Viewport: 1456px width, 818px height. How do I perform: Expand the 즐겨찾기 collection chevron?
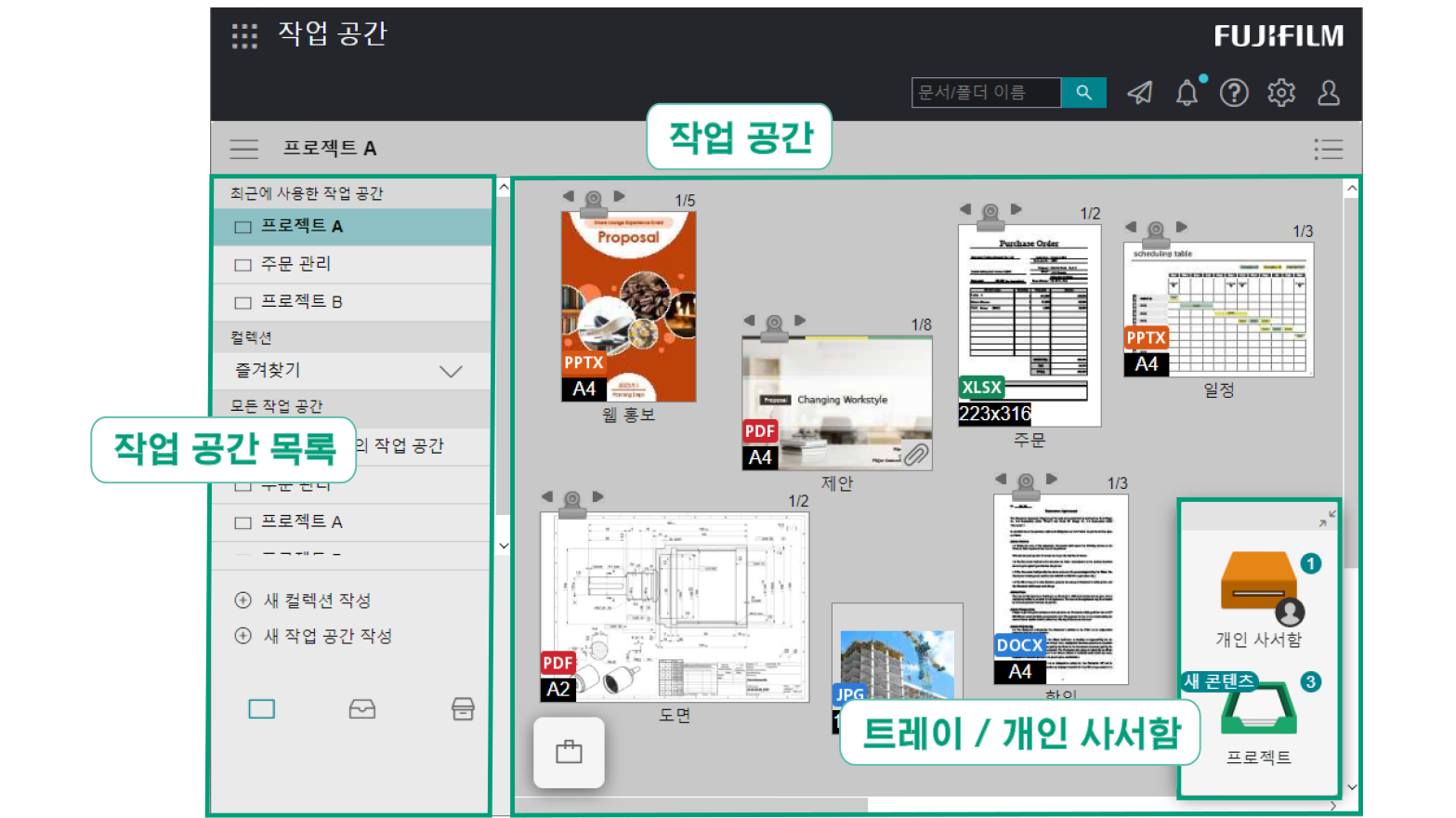451,371
